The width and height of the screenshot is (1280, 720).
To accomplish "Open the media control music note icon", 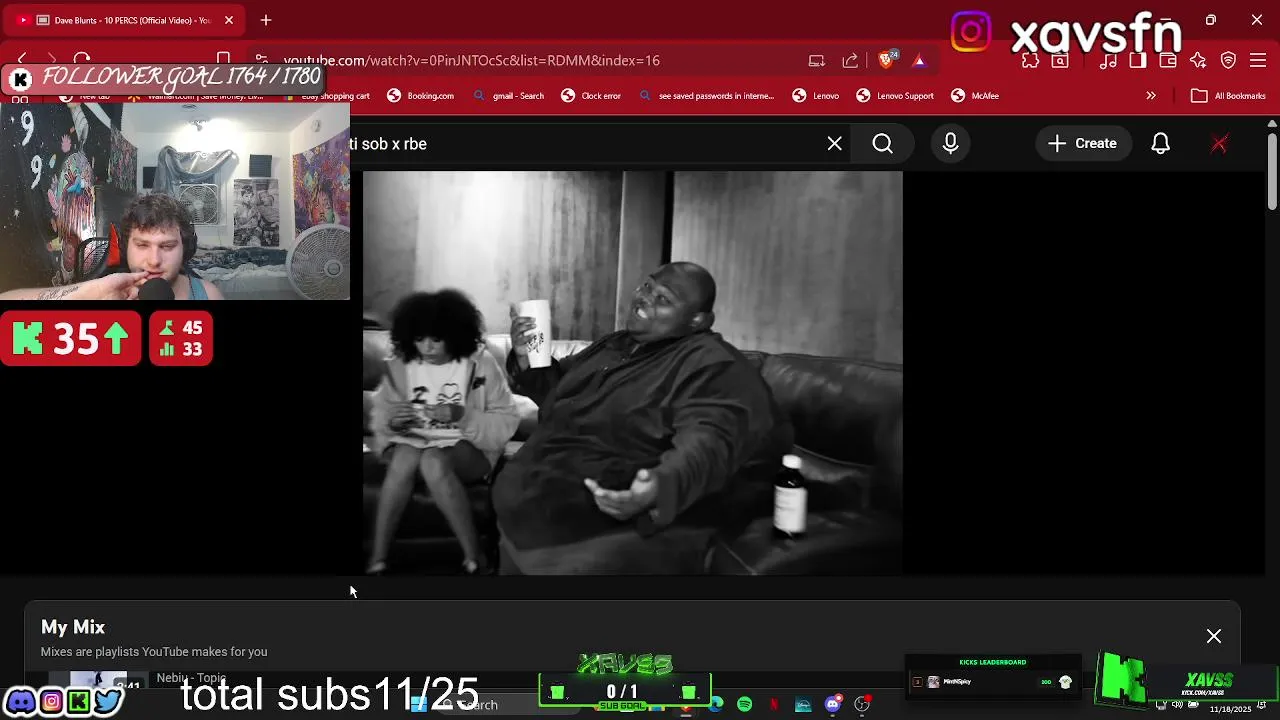I will (x=1109, y=60).
